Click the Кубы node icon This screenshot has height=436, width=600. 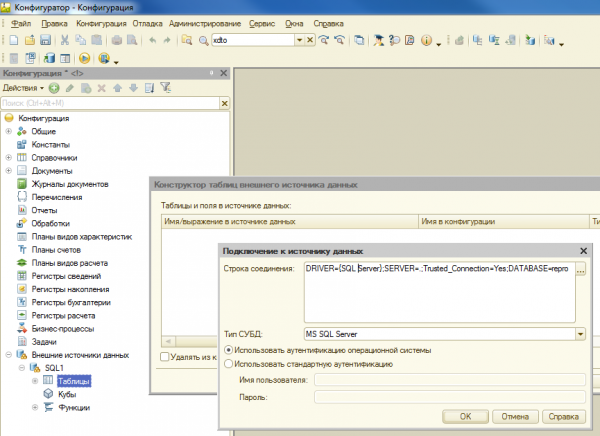click(x=49, y=394)
